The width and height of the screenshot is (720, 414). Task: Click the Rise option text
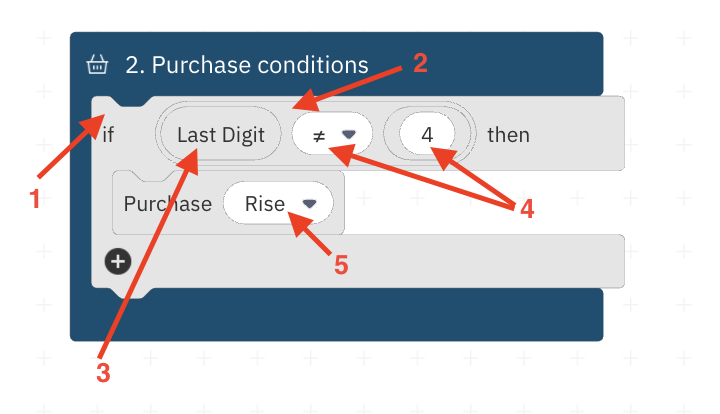point(264,204)
